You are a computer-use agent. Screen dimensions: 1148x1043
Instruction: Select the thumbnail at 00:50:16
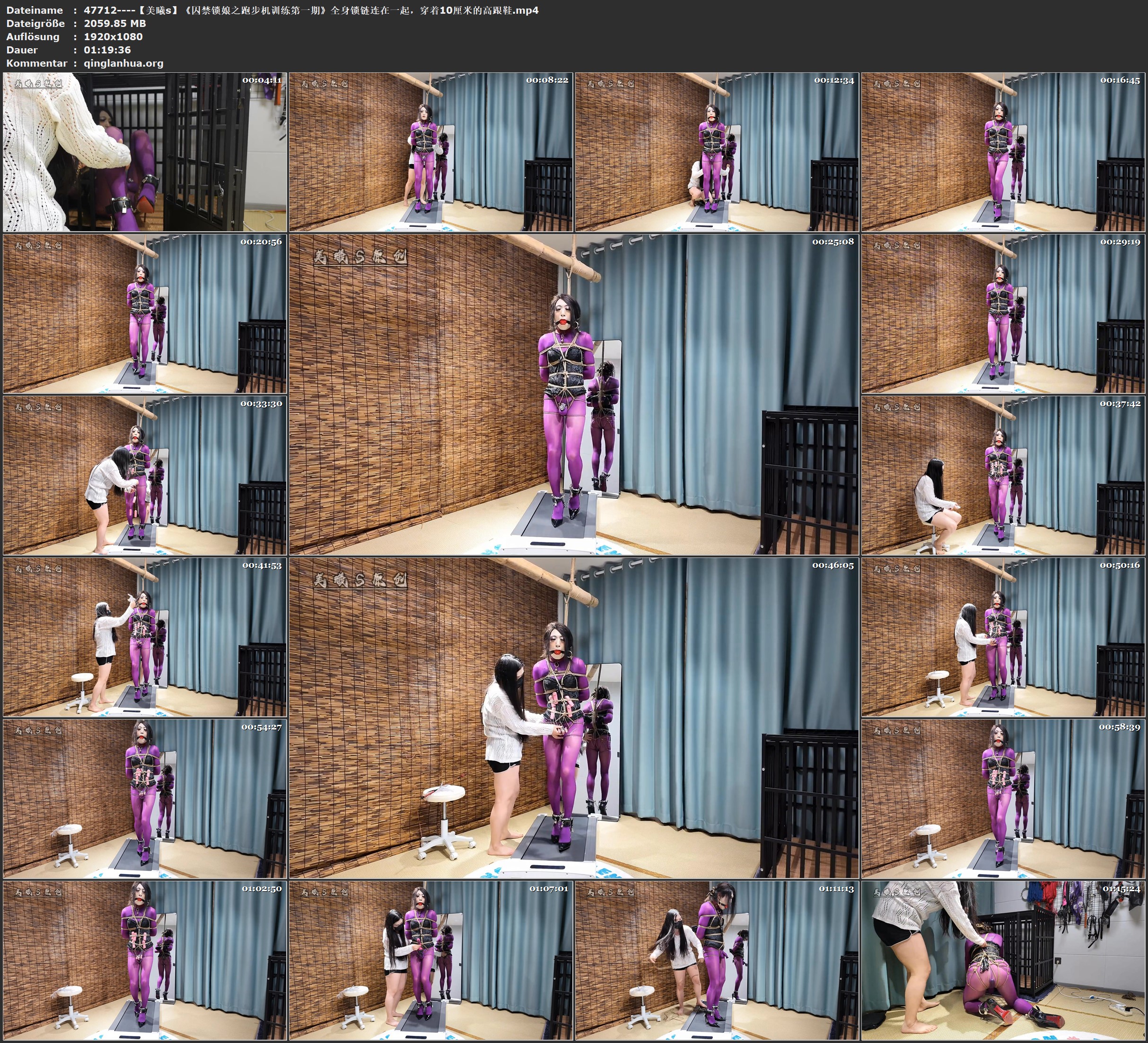click(x=1003, y=637)
